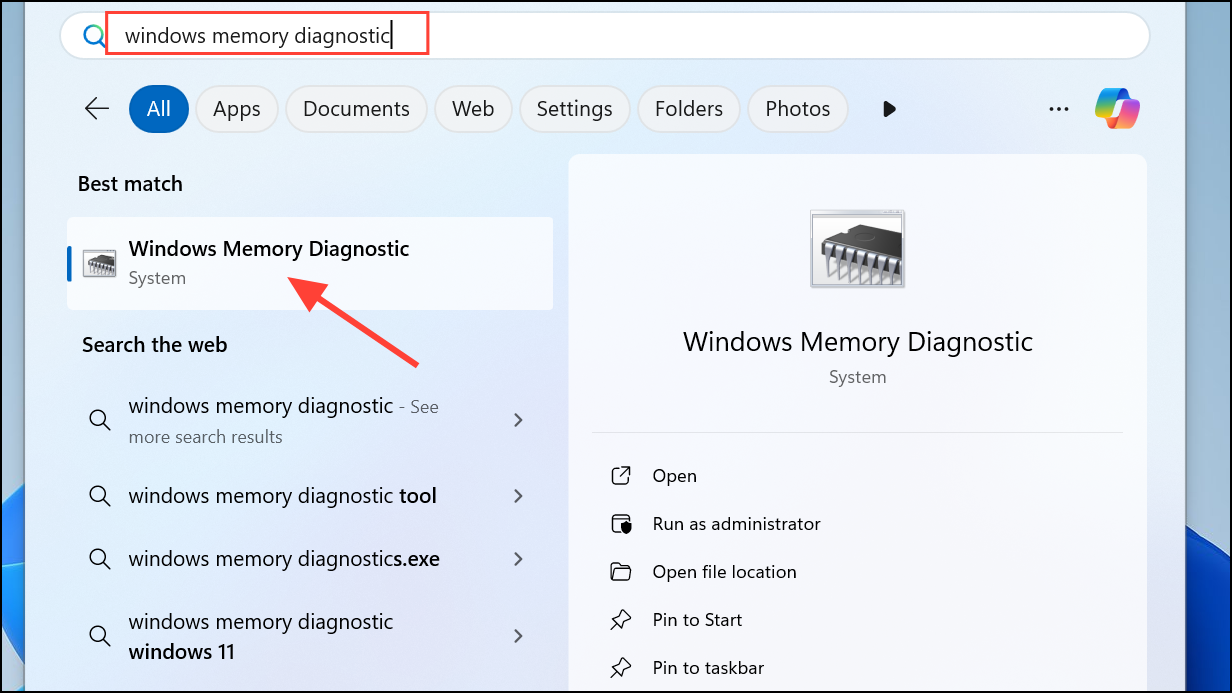
Task: Click the Pin to Start pin icon
Action: pyautogui.click(x=621, y=620)
